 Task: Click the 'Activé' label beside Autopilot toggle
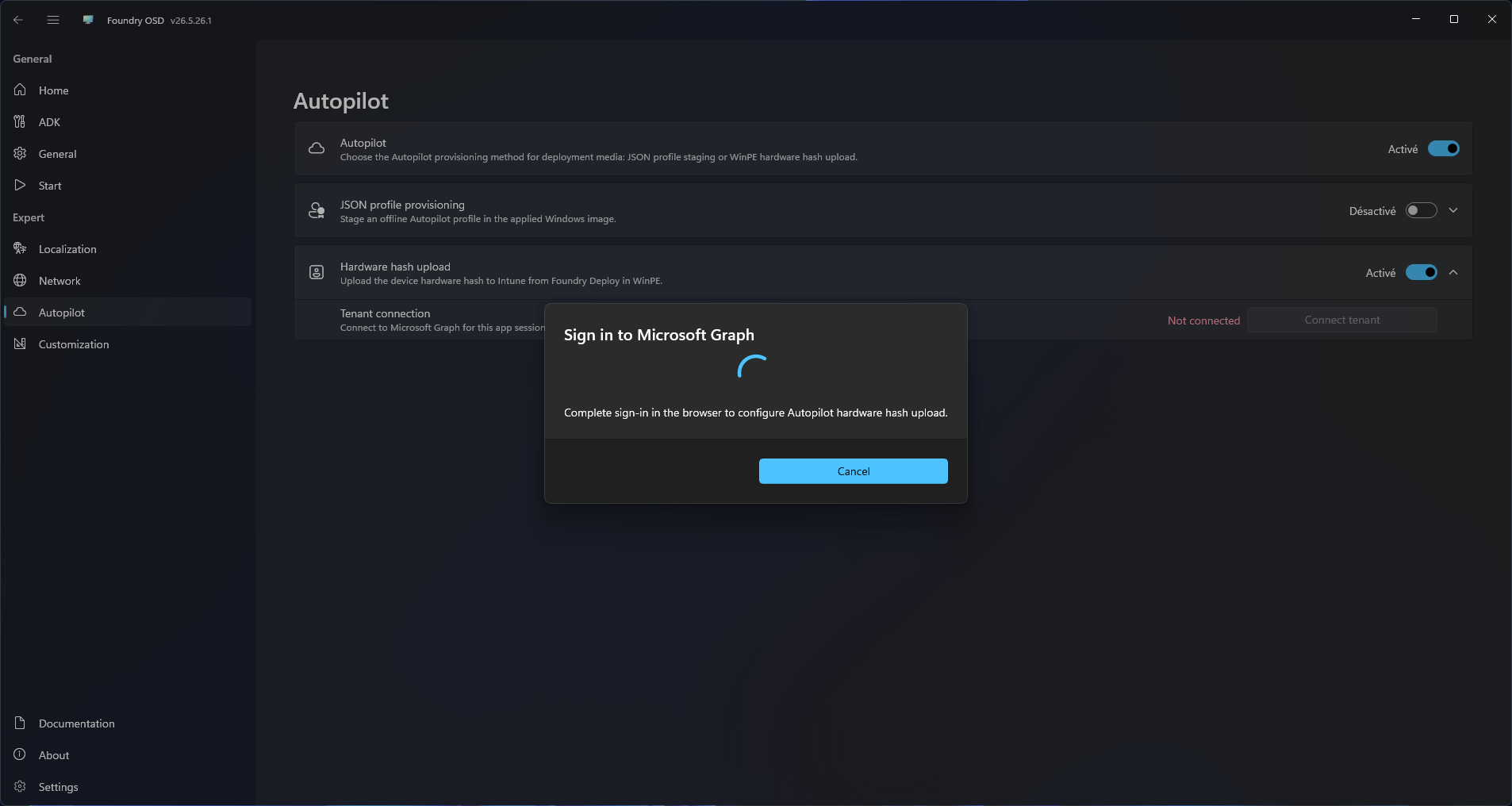1403,149
